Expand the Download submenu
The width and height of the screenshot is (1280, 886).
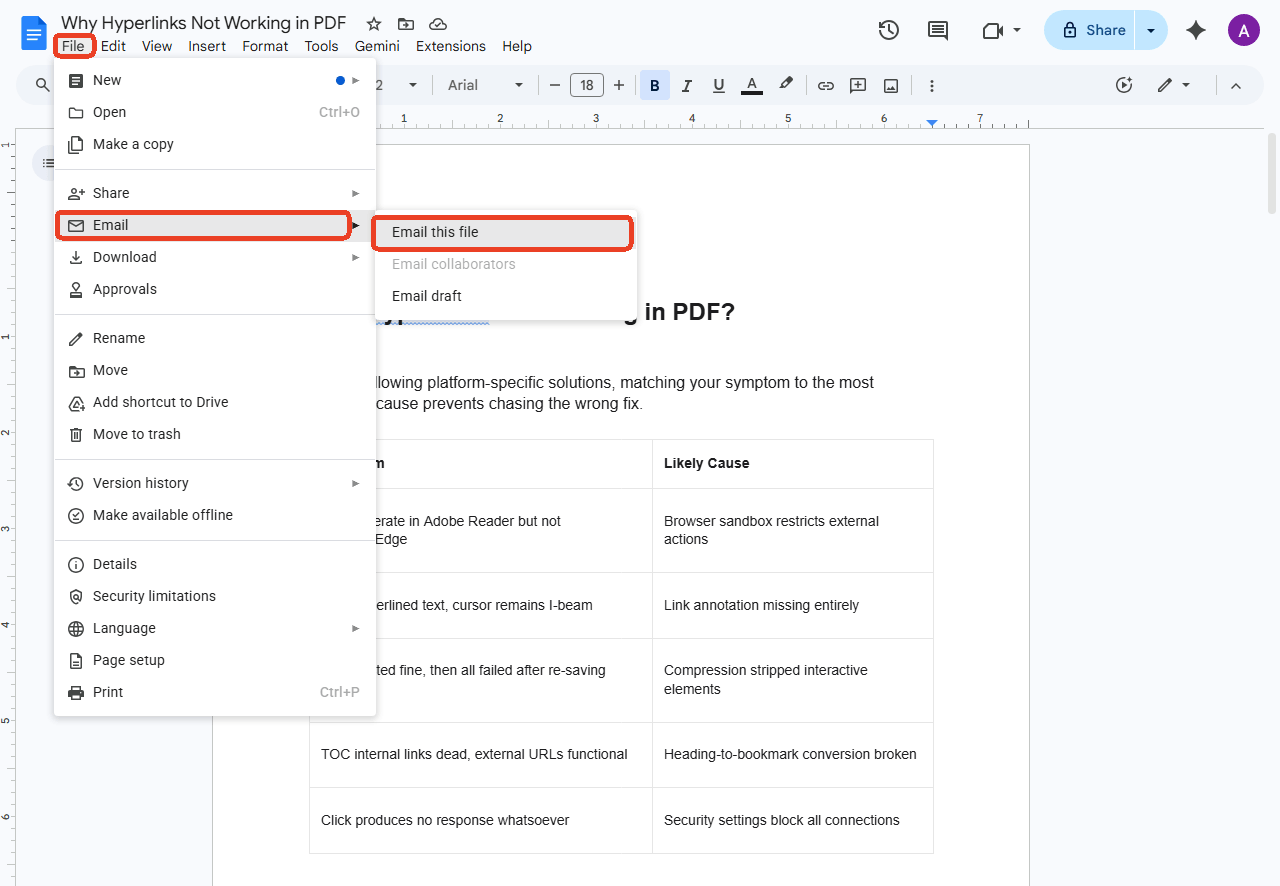coord(215,257)
